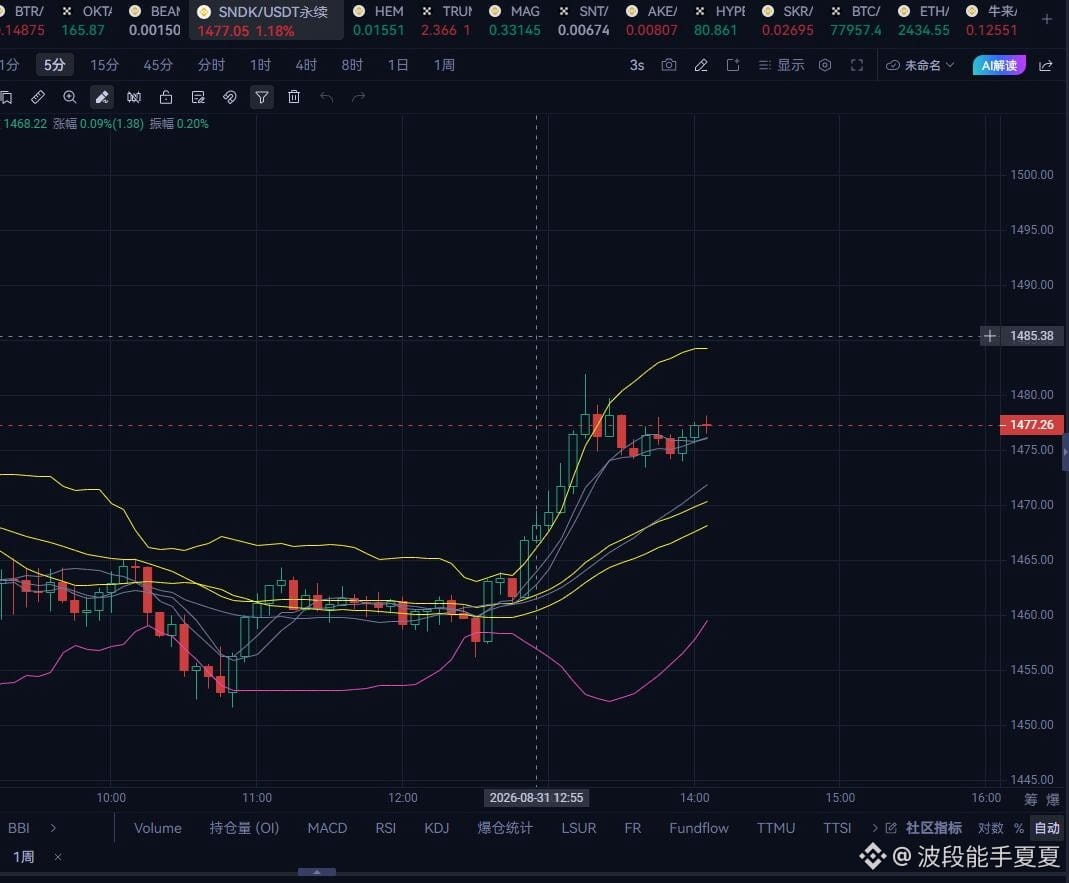Screen dimensions: 1069x883
Task: Switch to the SNDK/USDT永续 tab
Action: [266, 20]
